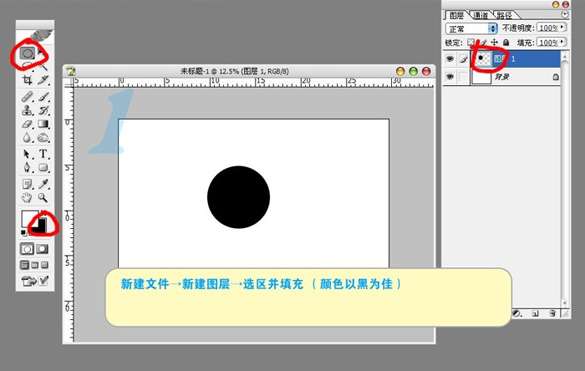The height and width of the screenshot is (371, 585).
Task: Open the 不透明度 opacity arrow
Action: tap(563, 27)
